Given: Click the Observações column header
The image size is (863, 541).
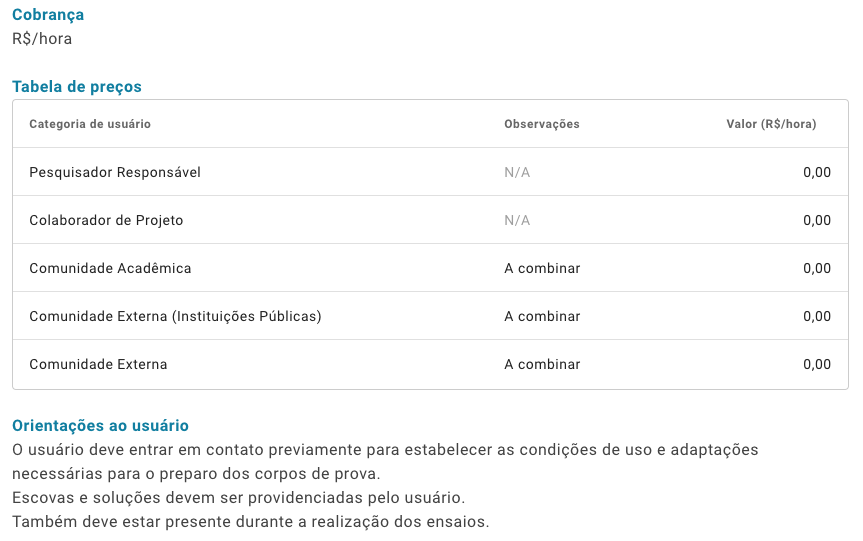Looking at the screenshot, I should pyautogui.click(x=542, y=124).
